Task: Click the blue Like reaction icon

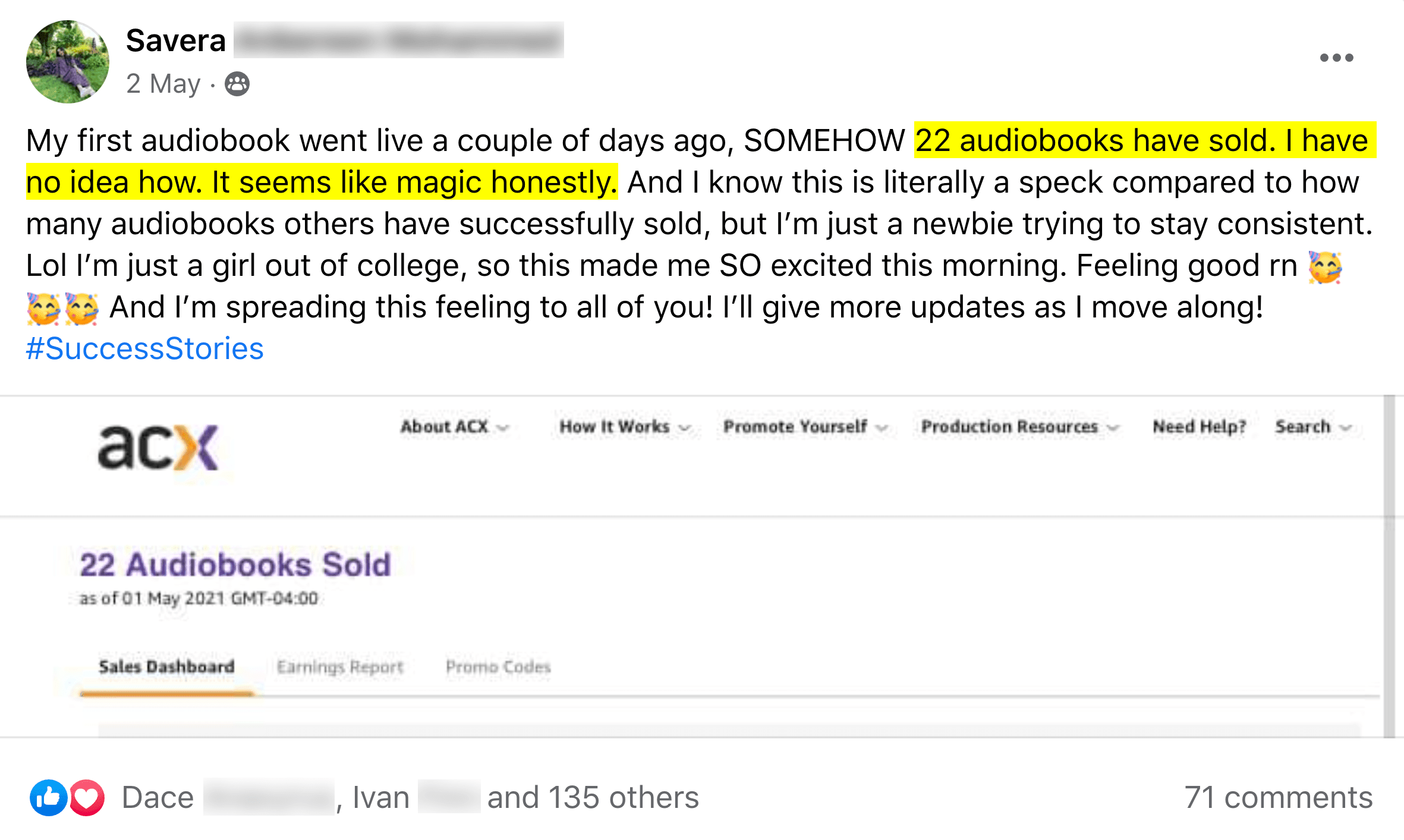Action: 48,797
